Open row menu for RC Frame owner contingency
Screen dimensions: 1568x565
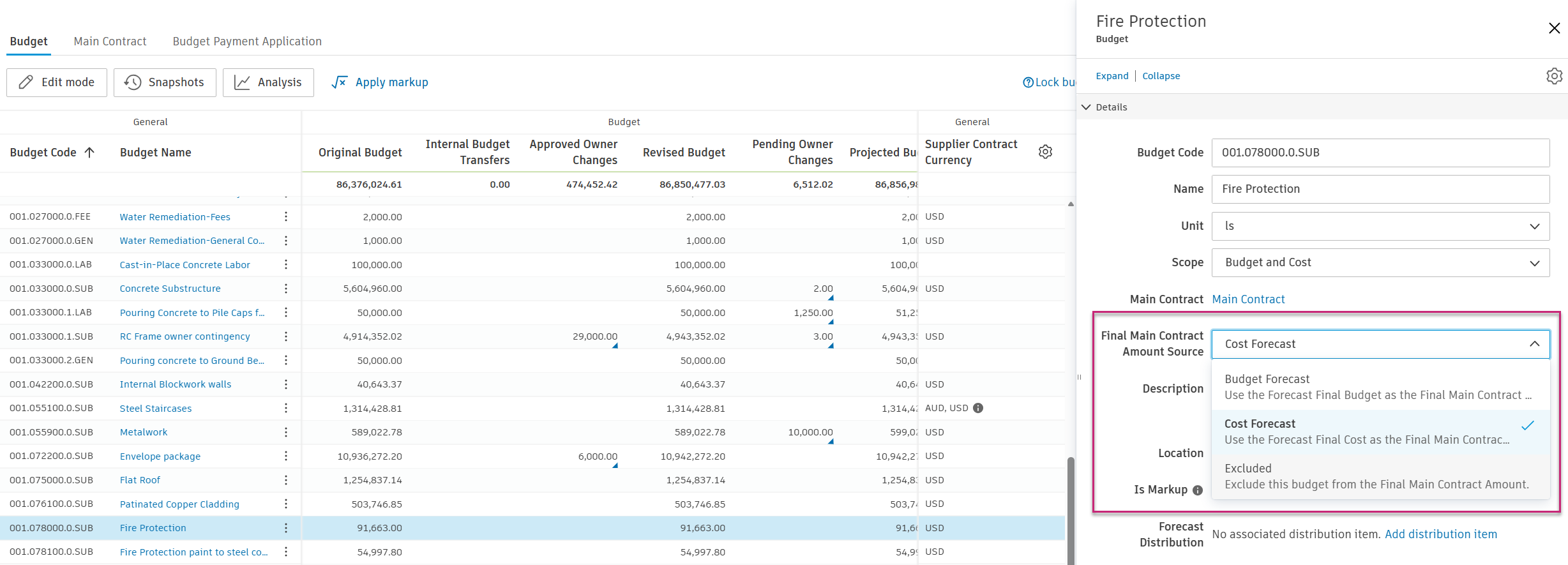pos(286,336)
